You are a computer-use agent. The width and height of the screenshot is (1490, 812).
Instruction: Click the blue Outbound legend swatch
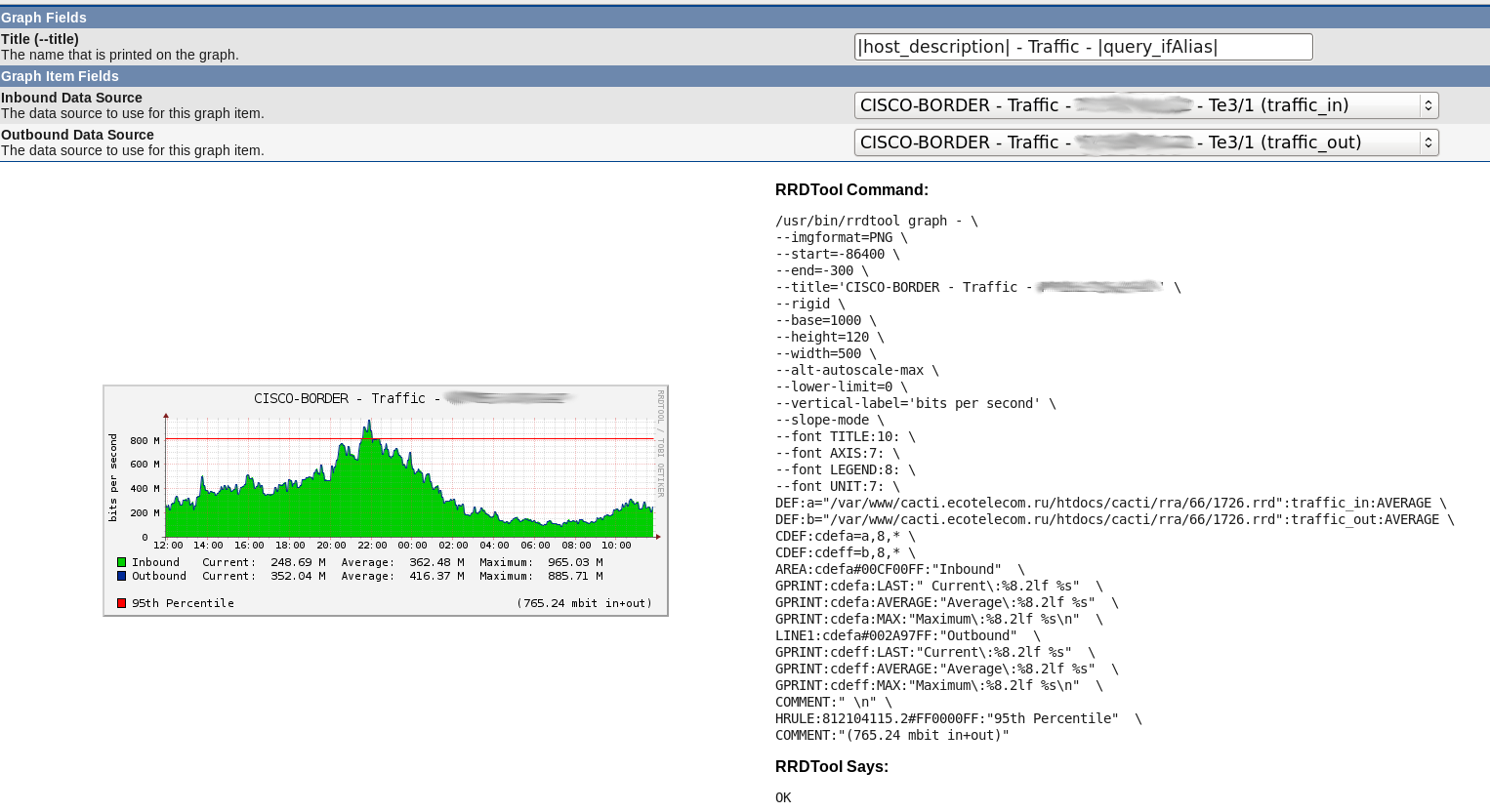pyautogui.click(x=122, y=576)
